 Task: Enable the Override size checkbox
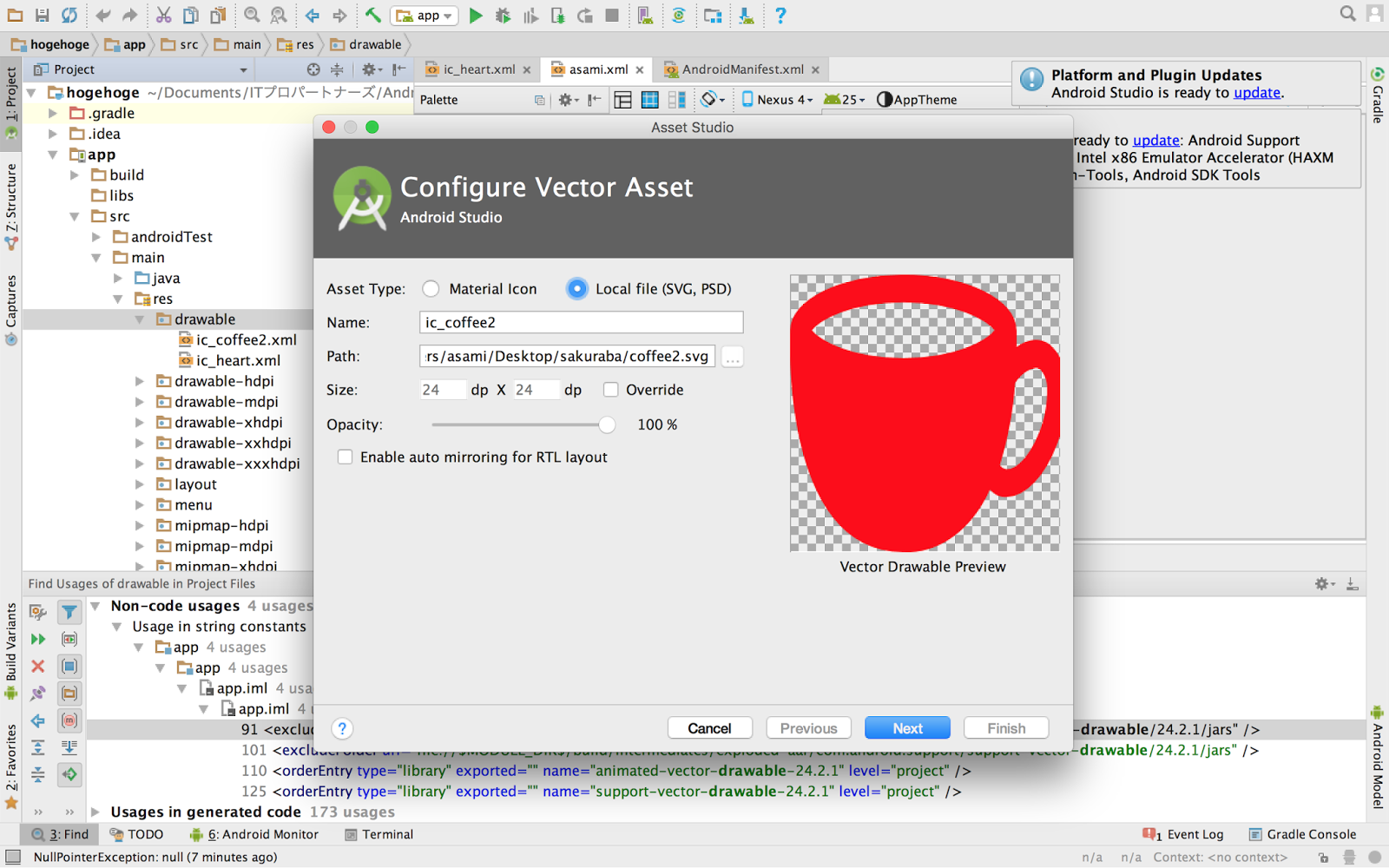(x=611, y=390)
